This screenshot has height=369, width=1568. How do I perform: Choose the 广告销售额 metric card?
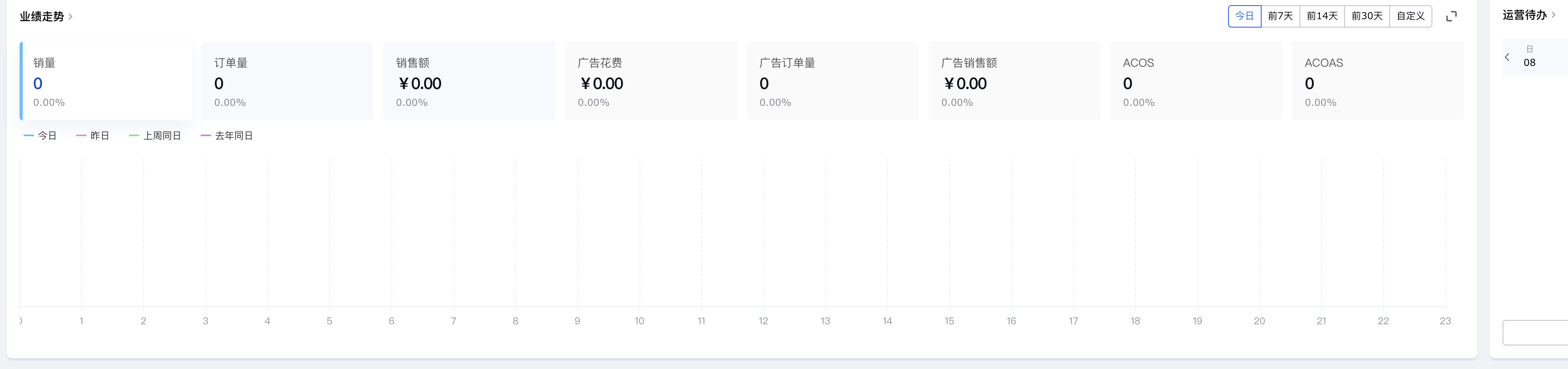point(1014,81)
